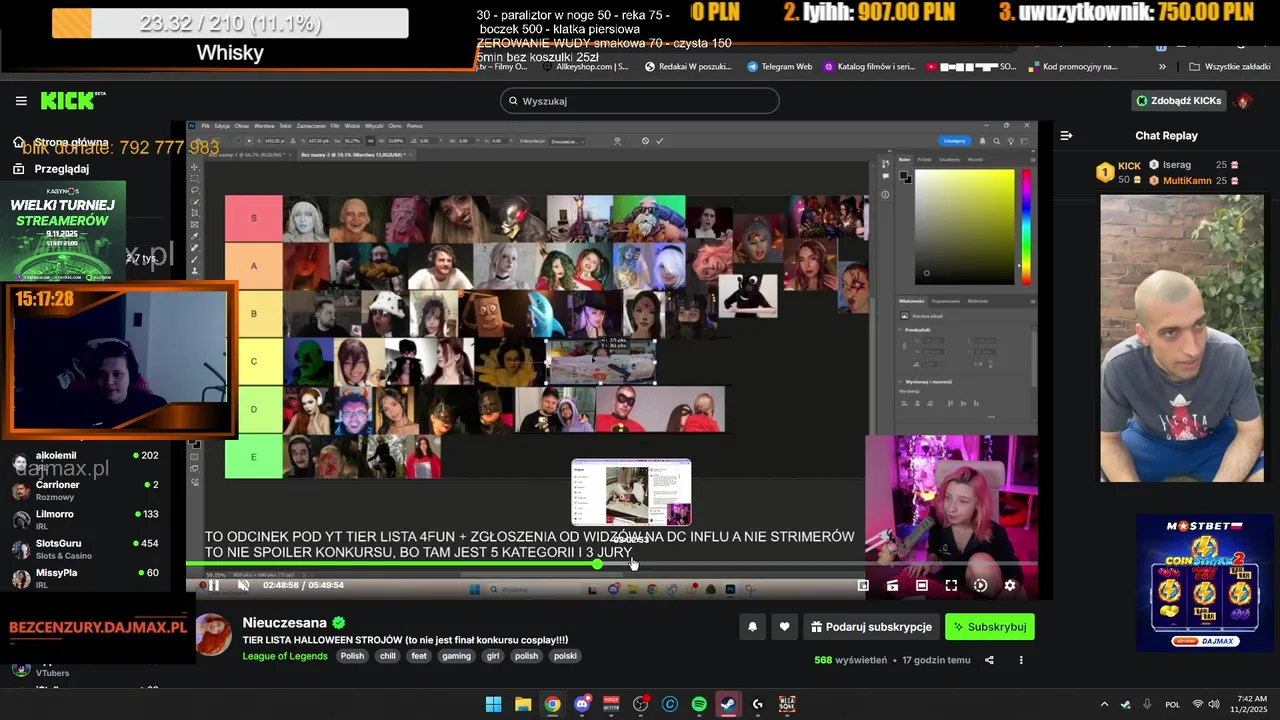Click the KICK logo
This screenshot has width=1280, height=720.
(73, 100)
